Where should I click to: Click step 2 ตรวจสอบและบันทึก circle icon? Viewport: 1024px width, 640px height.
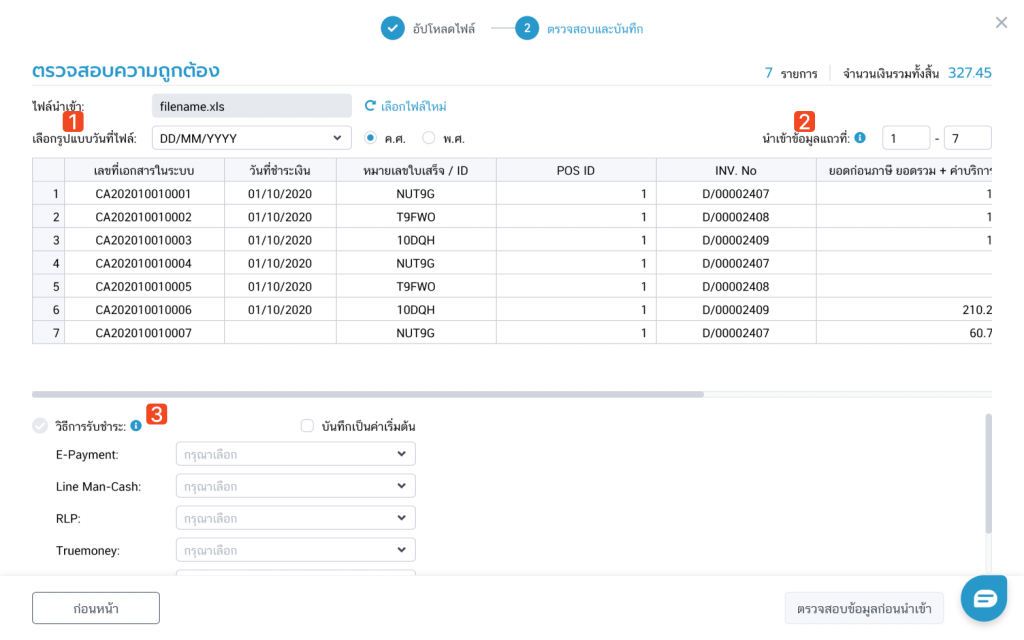pos(527,28)
